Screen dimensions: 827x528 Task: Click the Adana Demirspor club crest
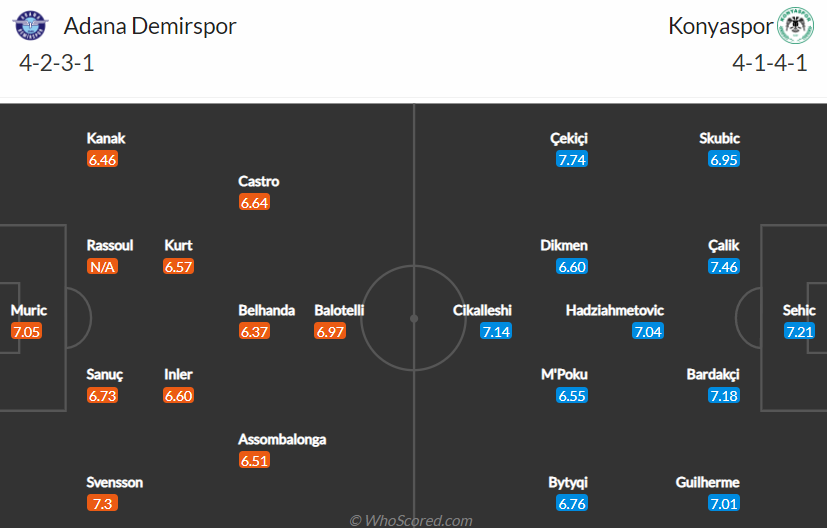coord(30,26)
